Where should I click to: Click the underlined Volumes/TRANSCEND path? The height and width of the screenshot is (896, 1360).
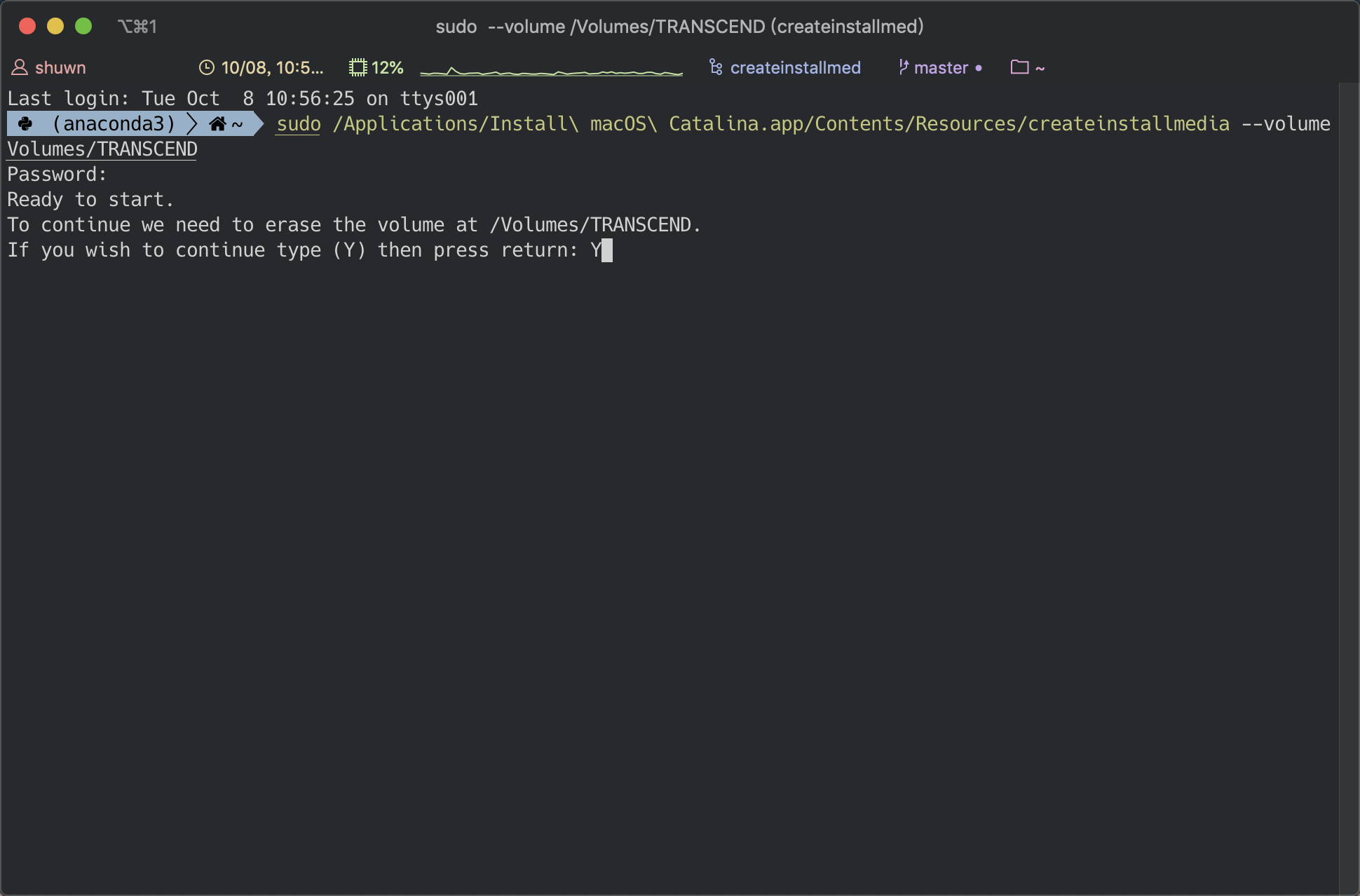(102, 149)
